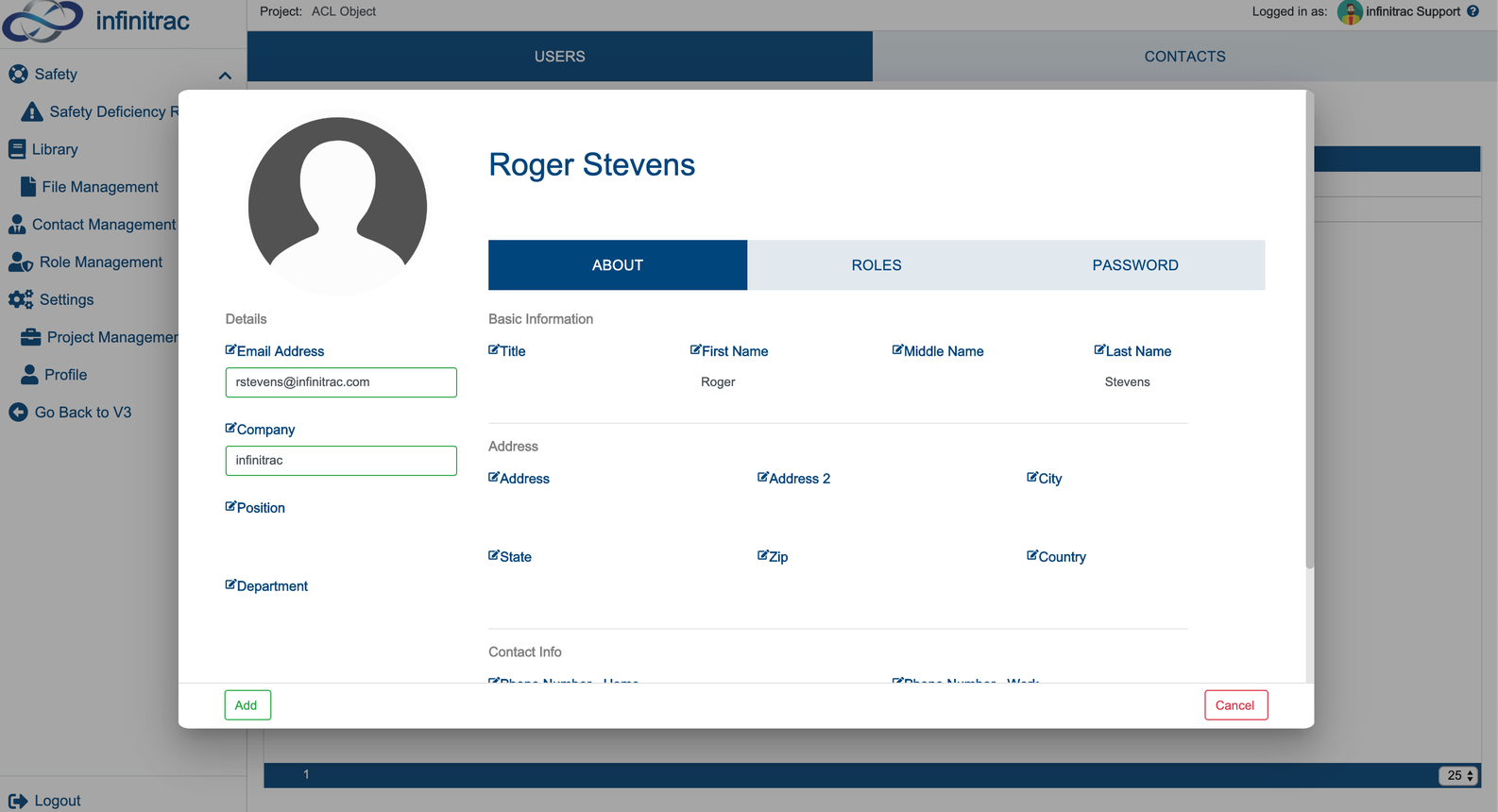The image size is (1498, 812).
Task: Click the edit icon beside Position
Action: tap(230, 507)
